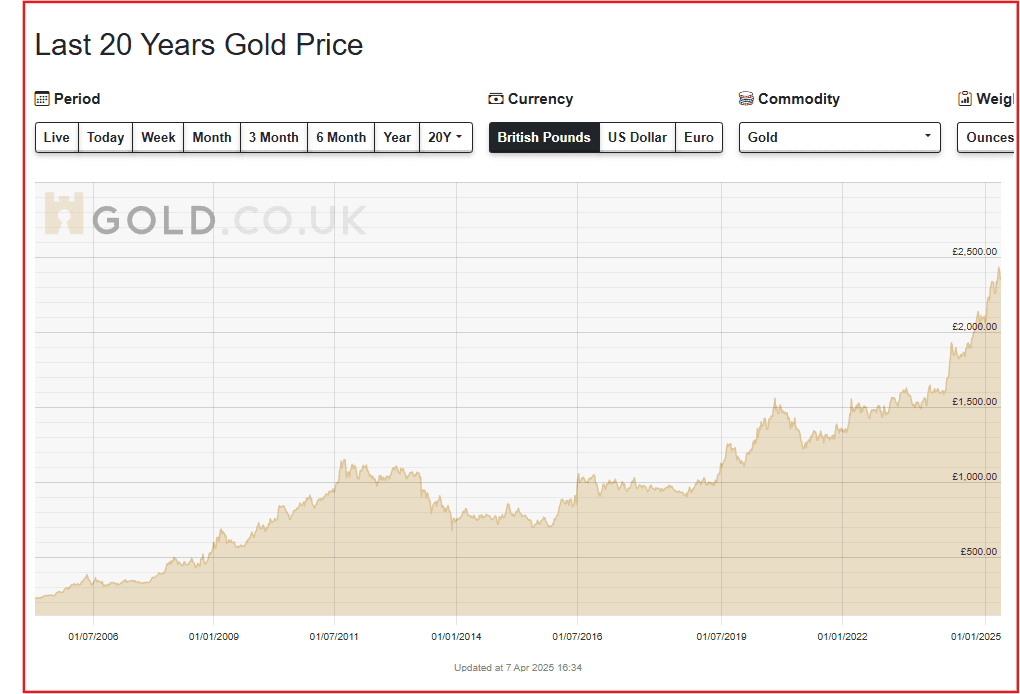Click the 2025 price peak on the chart
This screenshot has width=1020, height=694.
[x=999, y=269]
